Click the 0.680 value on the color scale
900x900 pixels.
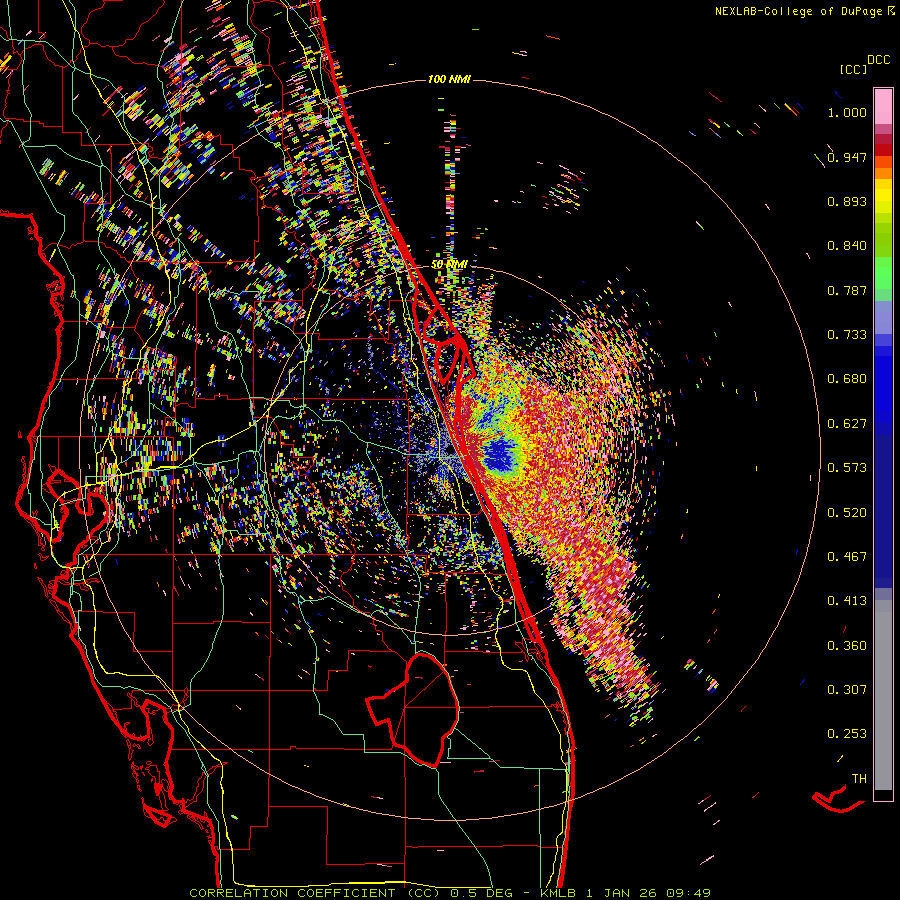(847, 379)
